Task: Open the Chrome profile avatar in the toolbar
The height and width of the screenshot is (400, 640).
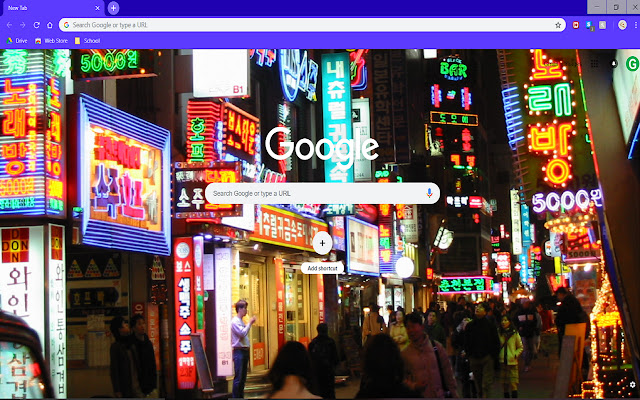Action: pos(622,25)
